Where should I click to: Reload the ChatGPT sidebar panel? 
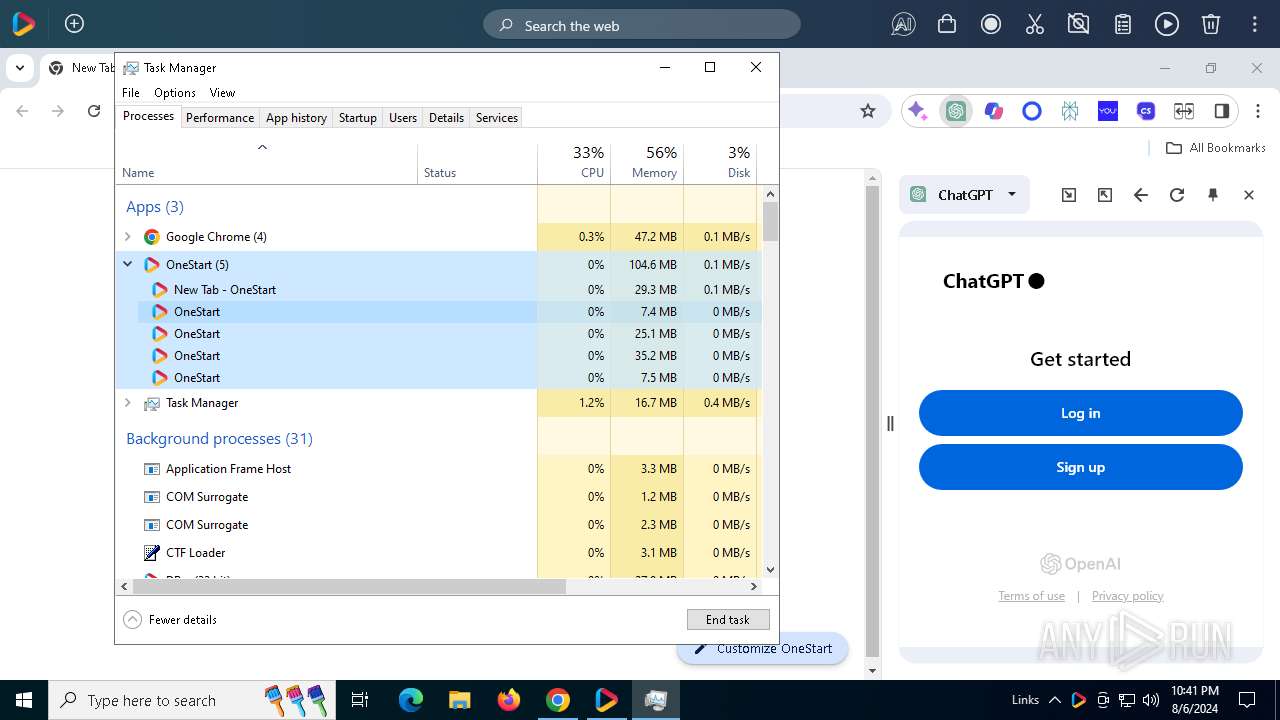[x=1177, y=195]
